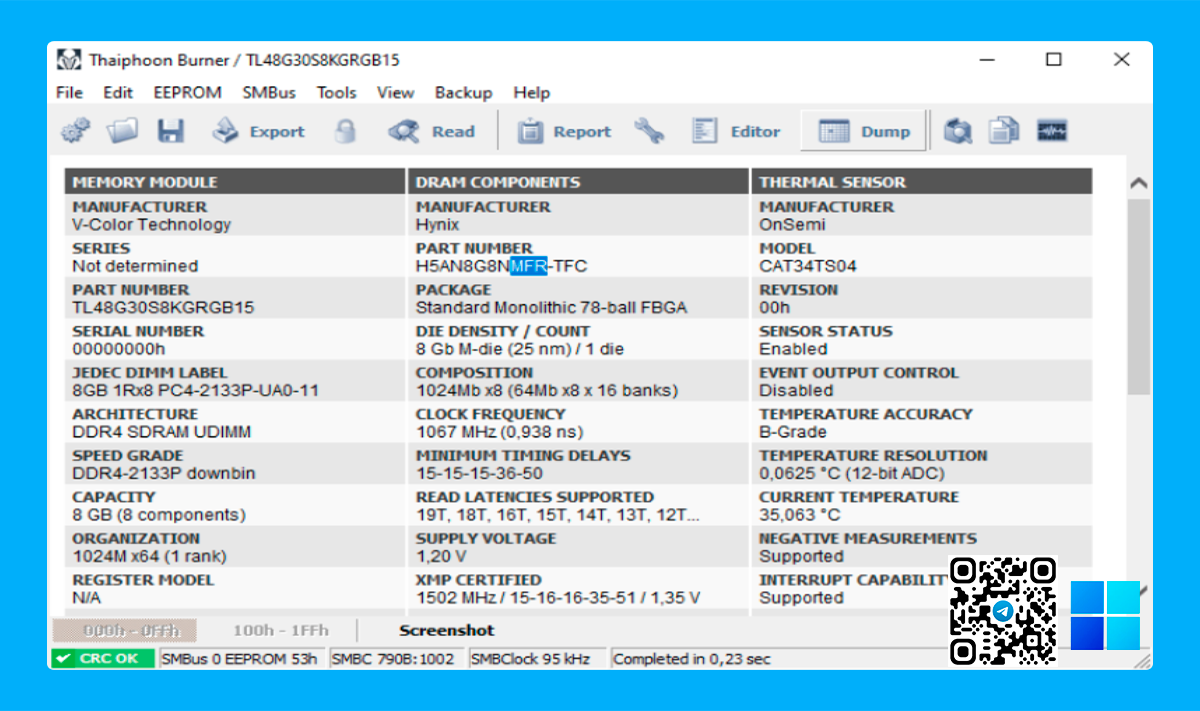The width and height of the screenshot is (1200, 711).
Task: Click the CAT34TS04 model value
Action: [807, 266]
